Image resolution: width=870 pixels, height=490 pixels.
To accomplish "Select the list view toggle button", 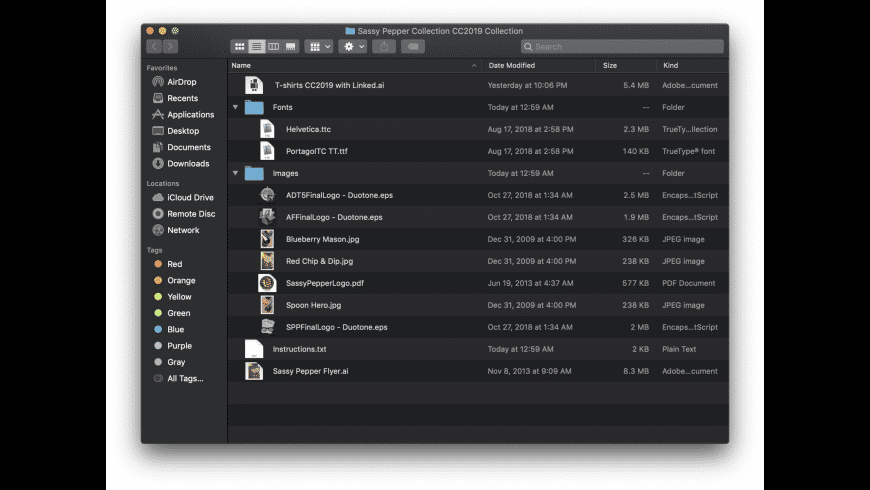I will (256, 47).
